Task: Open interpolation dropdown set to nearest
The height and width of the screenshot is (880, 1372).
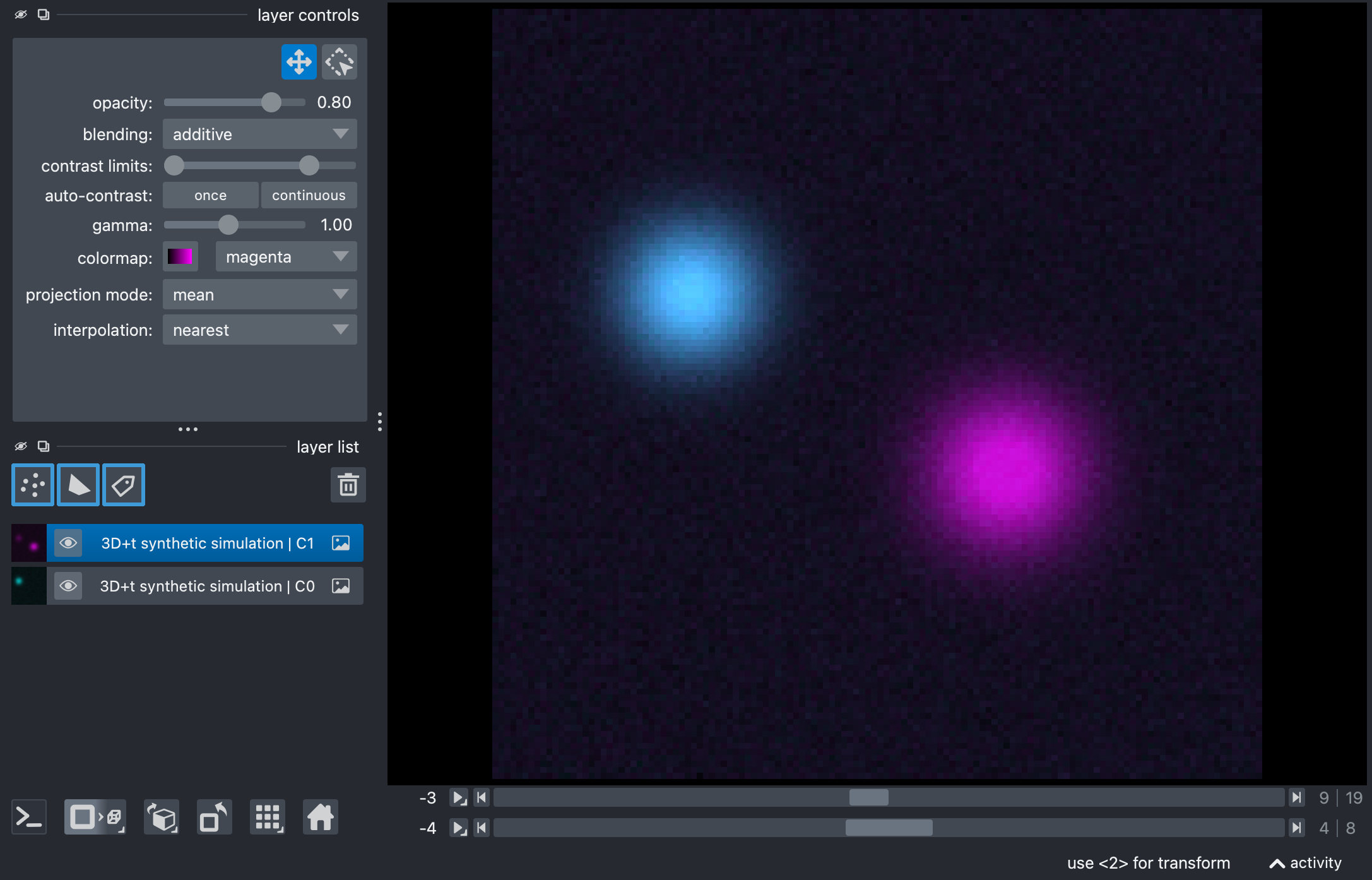Action: (x=260, y=330)
